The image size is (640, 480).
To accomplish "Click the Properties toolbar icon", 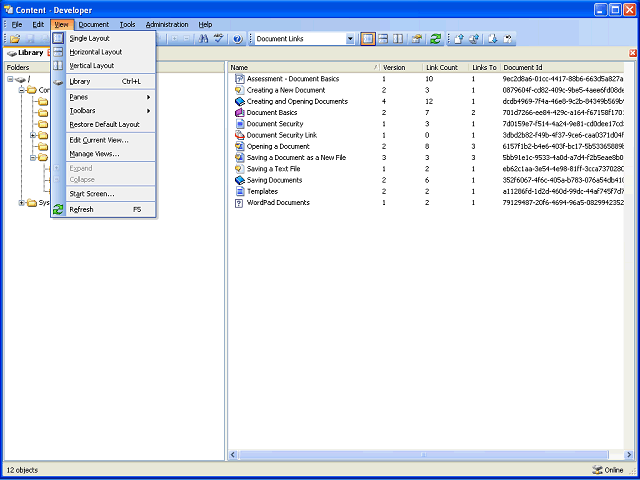I will (x=416, y=39).
